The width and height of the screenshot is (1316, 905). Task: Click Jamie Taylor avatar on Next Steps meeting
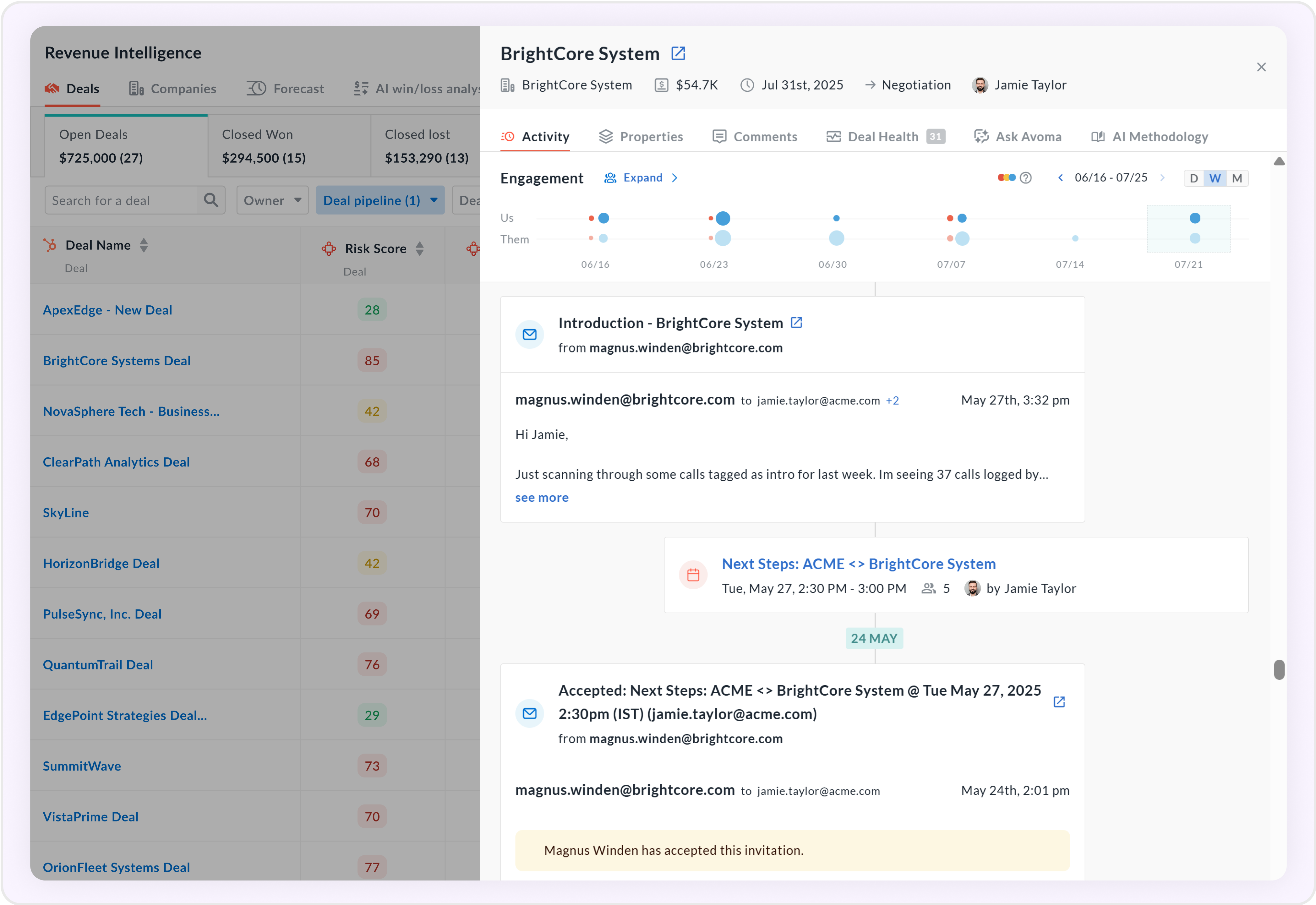click(x=972, y=589)
